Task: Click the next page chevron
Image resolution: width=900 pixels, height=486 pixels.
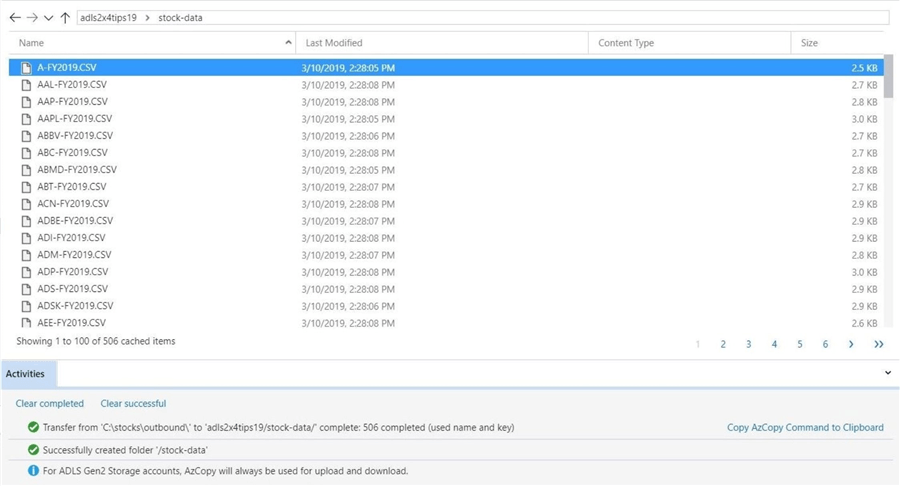Action: 851,344
